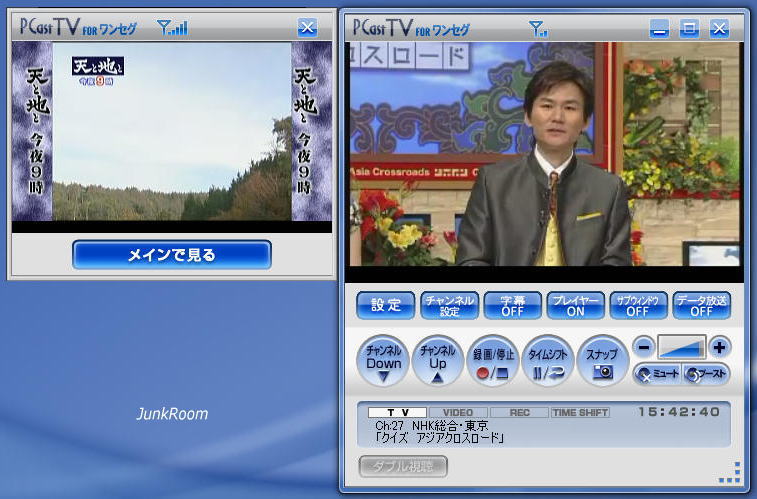Close the main PCastTV window
Image resolution: width=757 pixels, height=499 pixels.
click(x=719, y=28)
